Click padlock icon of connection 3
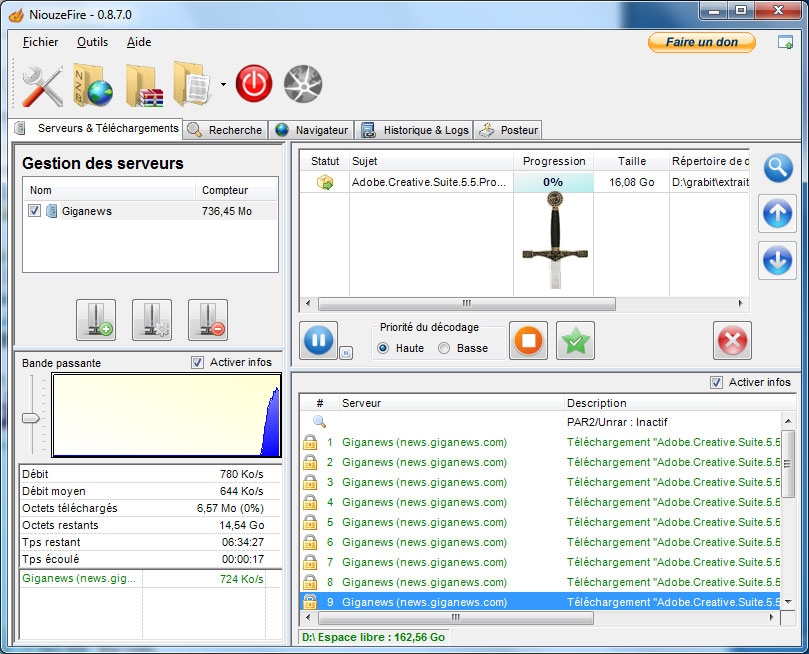 pyautogui.click(x=310, y=482)
